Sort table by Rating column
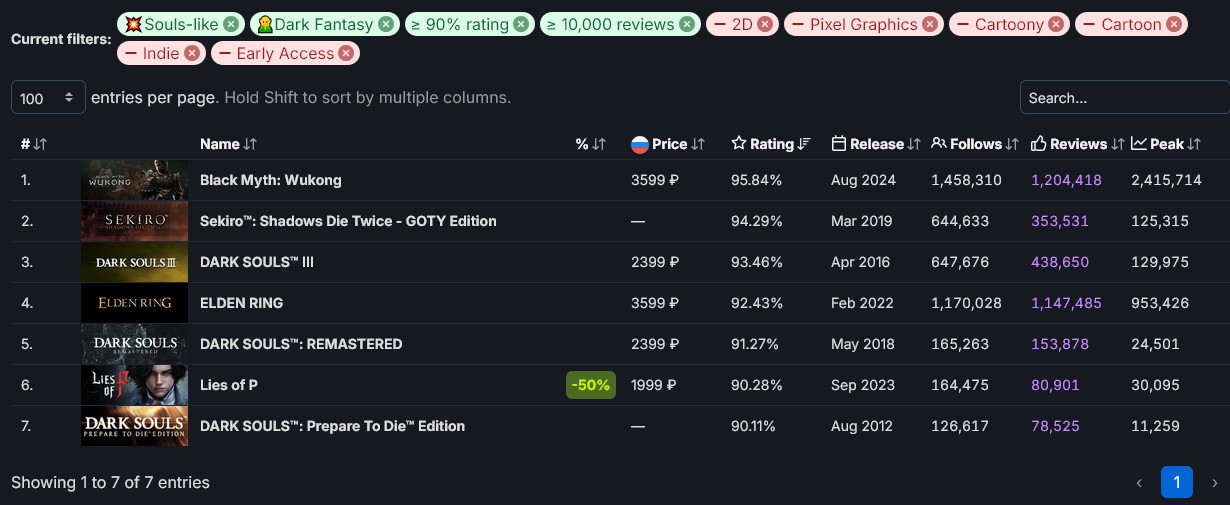The height and width of the screenshot is (505, 1230). [x=771, y=144]
